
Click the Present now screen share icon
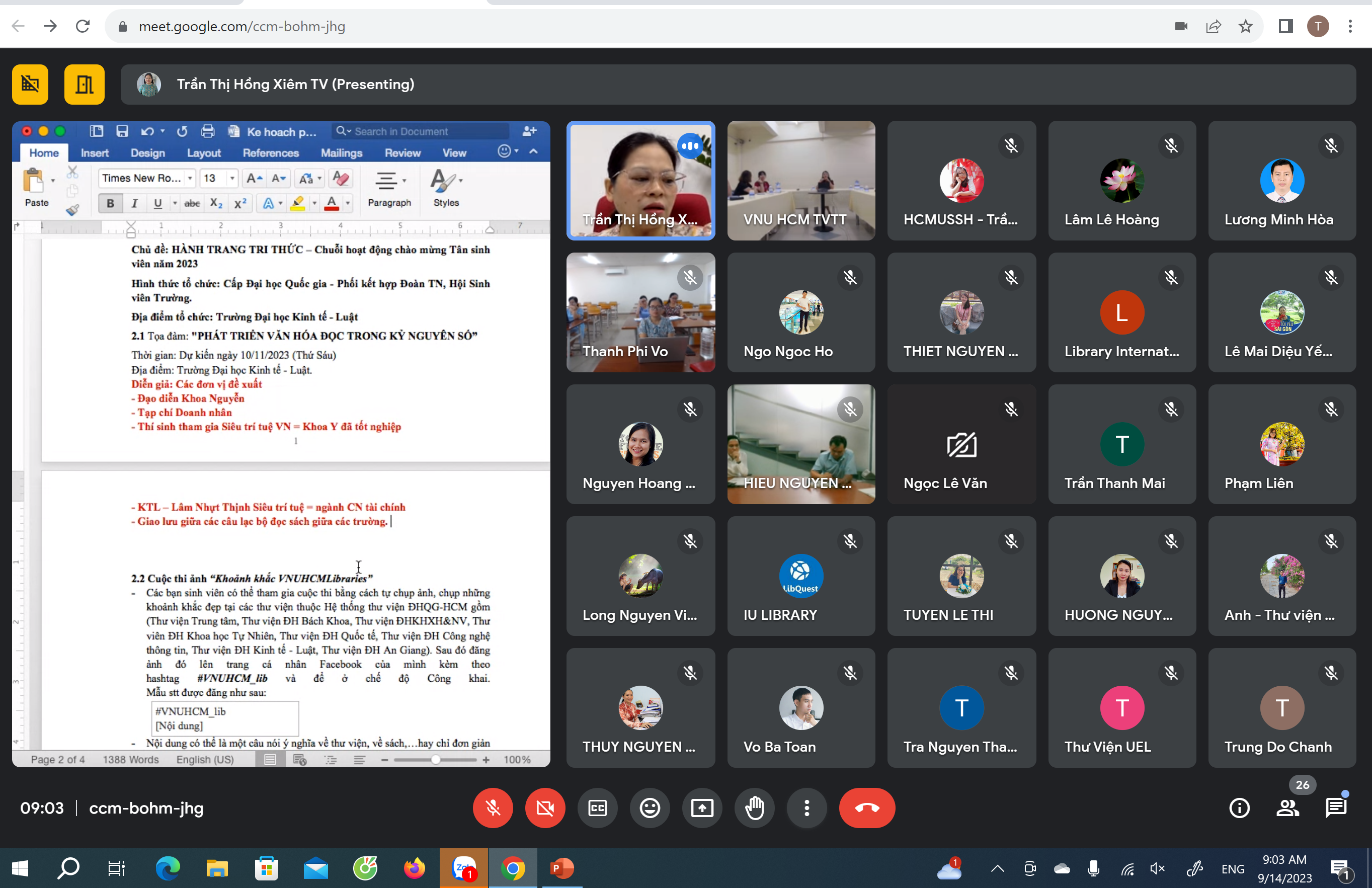pos(702,808)
